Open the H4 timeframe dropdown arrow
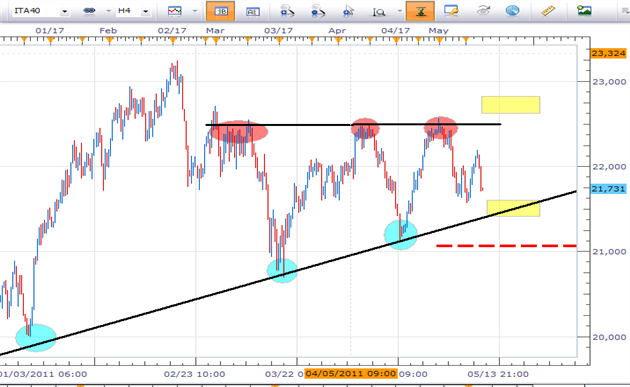This screenshot has width=630, height=387. pyautogui.click(x=145, y=12)
